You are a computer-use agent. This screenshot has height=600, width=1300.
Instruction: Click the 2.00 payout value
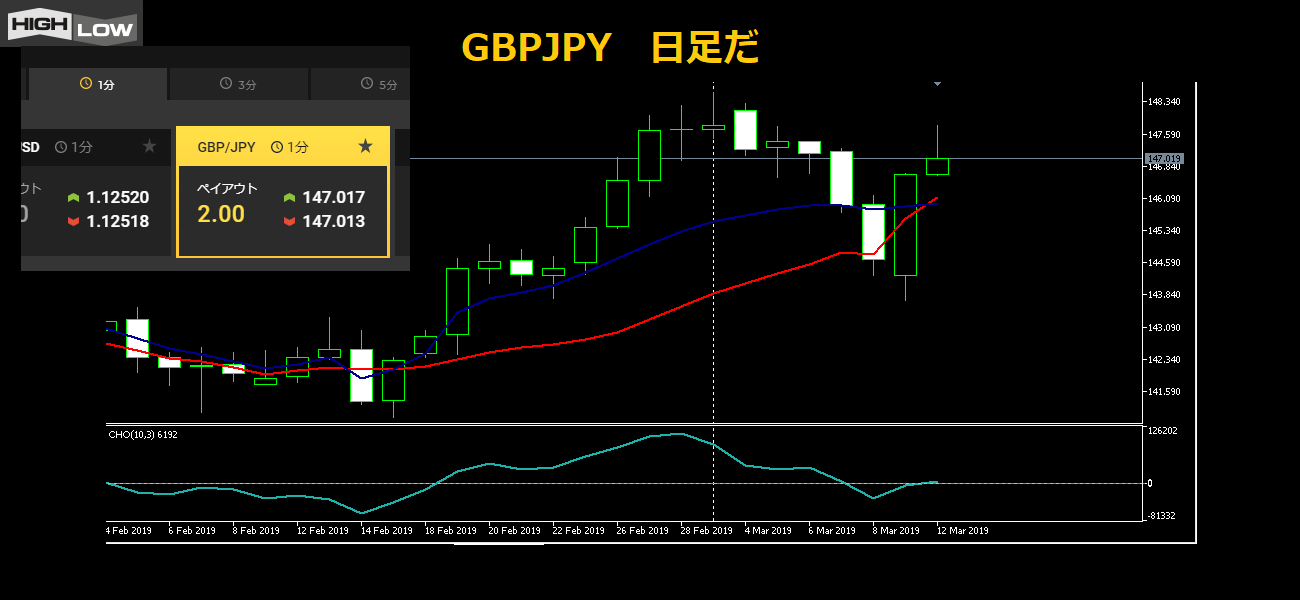[221, 213]
